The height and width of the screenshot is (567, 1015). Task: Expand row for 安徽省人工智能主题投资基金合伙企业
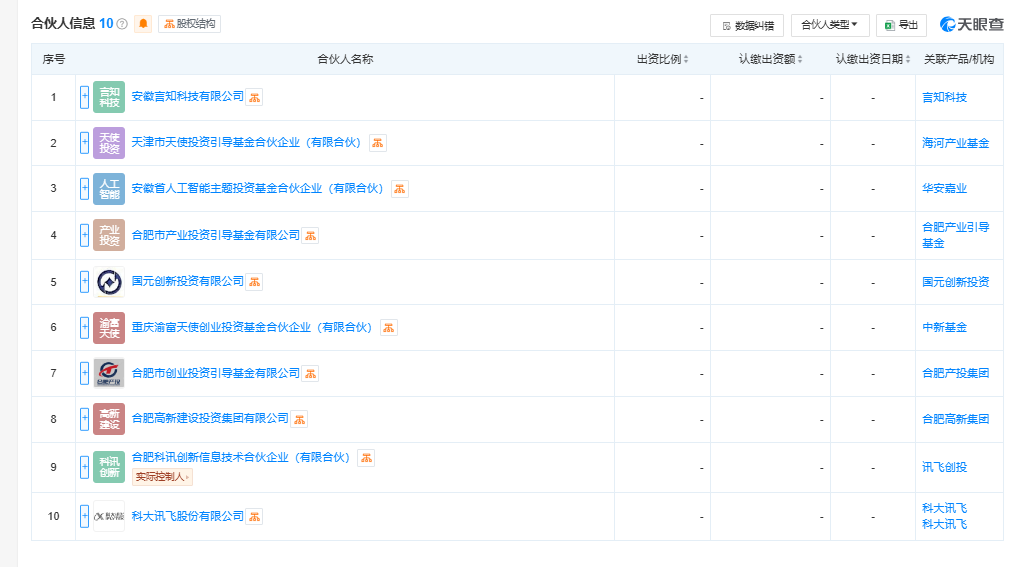click(x=84, y=188)
